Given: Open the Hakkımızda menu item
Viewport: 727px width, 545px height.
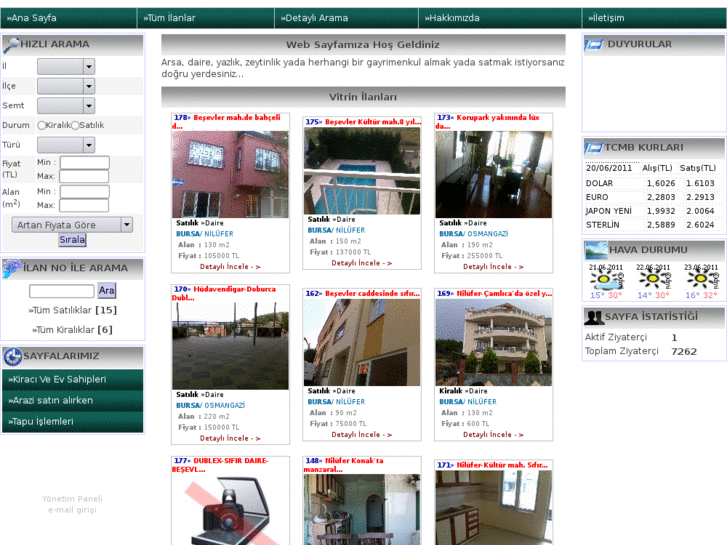Looking at the screenshot, I should pyautogui.click(x=500, y=18).
